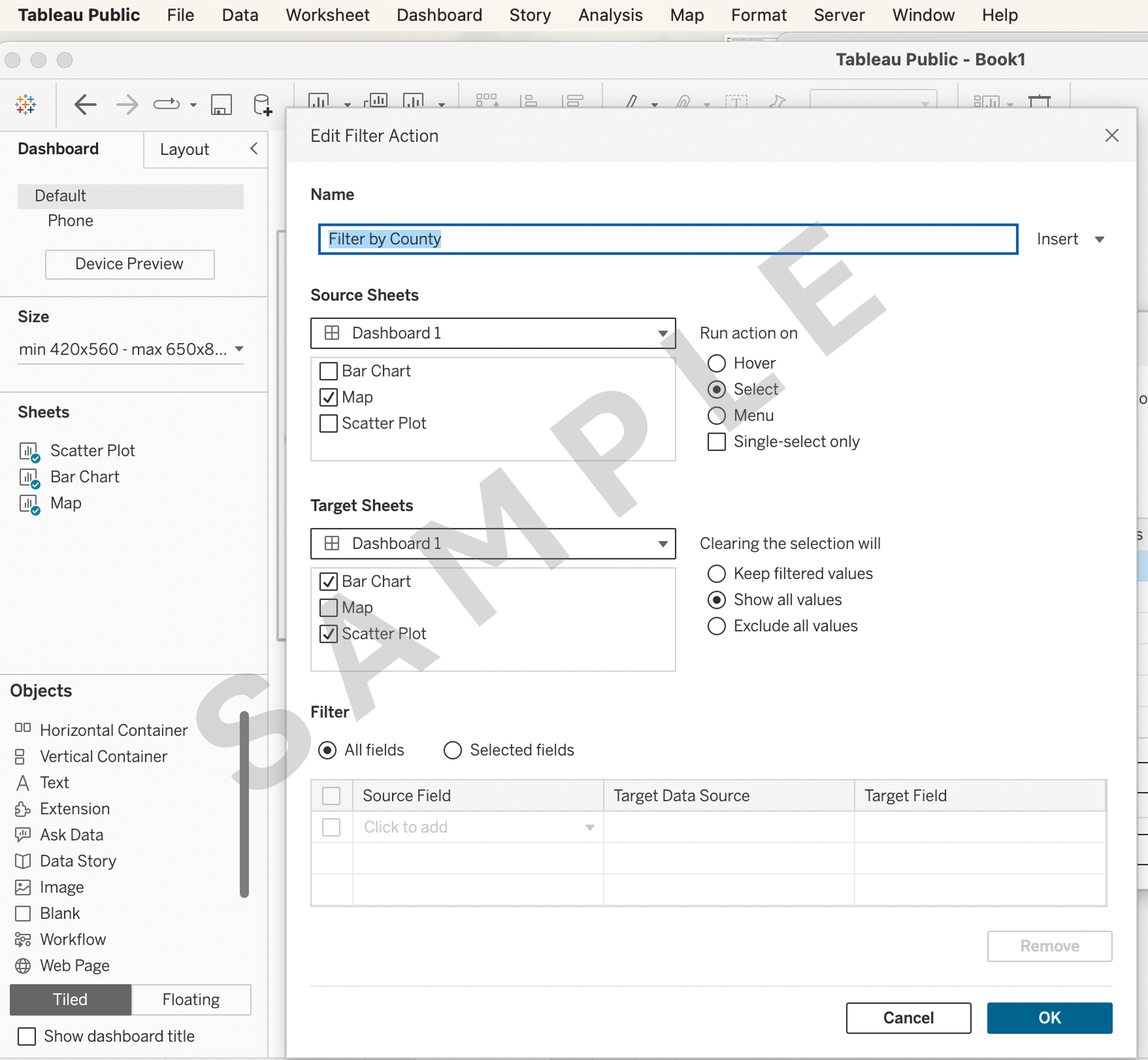Select the Hover run action option
Screen dimensions: 1148x1060
click(717, 363)
